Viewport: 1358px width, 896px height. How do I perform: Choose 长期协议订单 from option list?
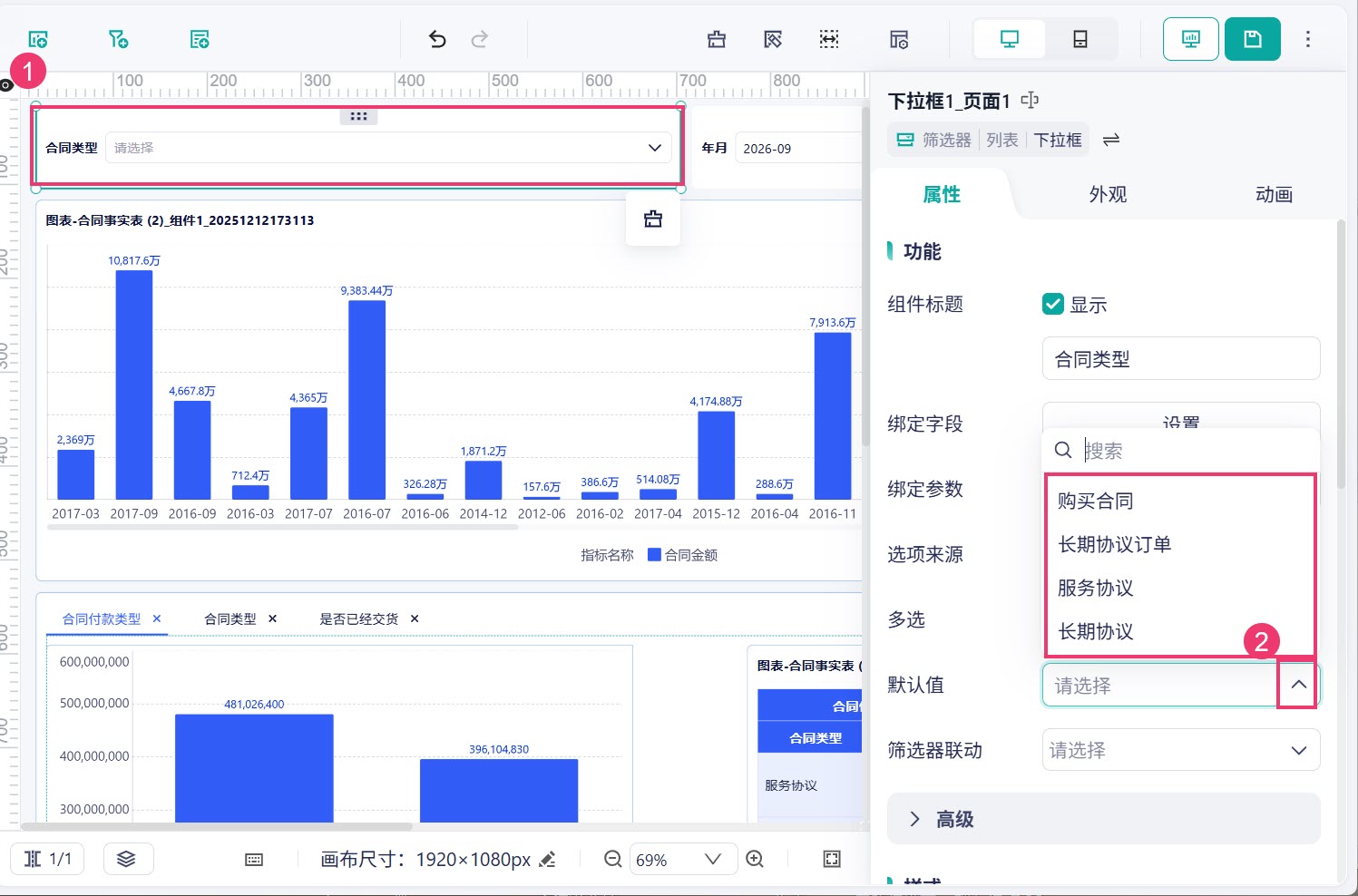[1180, 544]
